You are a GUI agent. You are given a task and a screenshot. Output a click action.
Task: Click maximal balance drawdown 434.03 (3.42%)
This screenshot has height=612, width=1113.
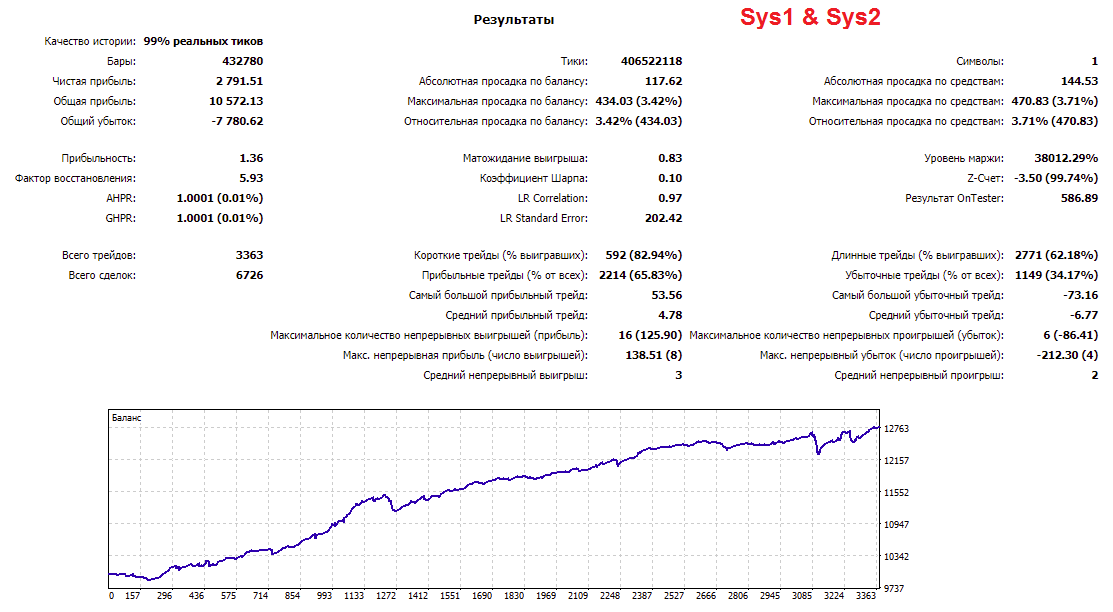639,101
